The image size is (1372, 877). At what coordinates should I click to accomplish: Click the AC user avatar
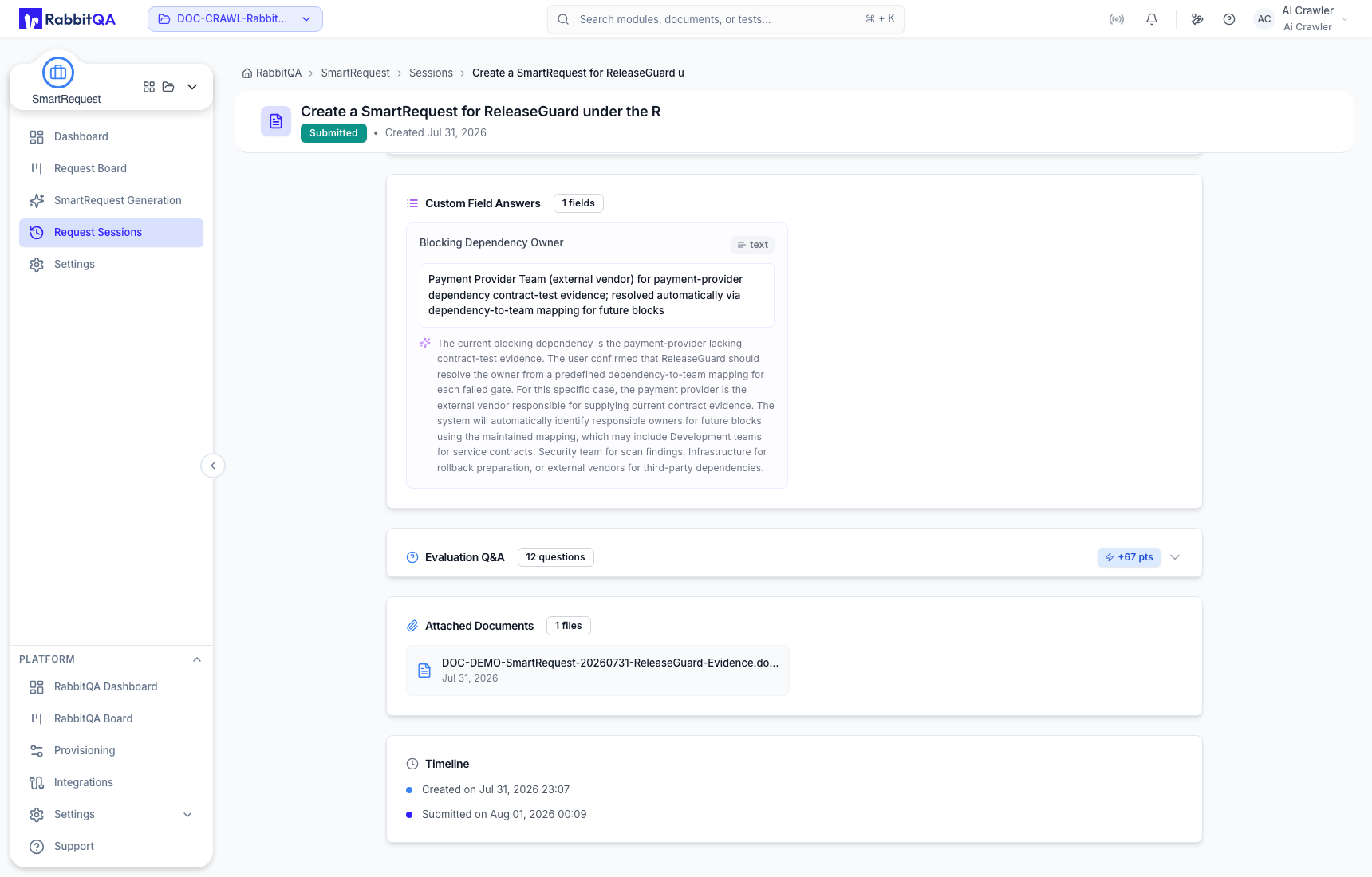coord(1264,19)
